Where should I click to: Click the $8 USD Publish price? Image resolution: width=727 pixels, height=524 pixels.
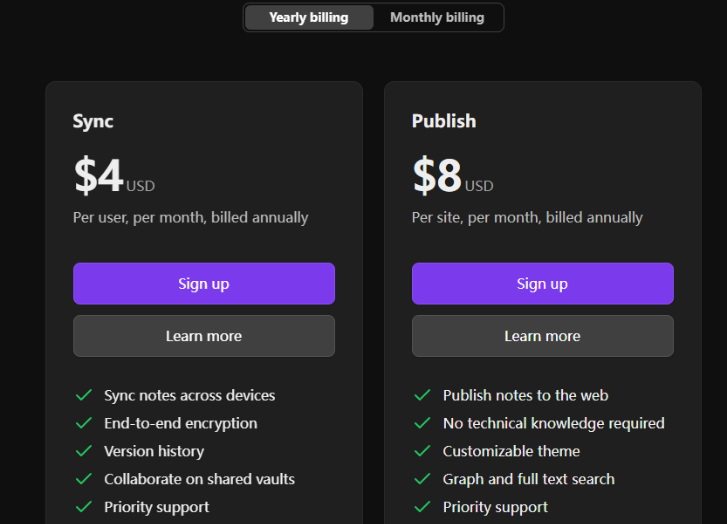click(x=453, y=176)
